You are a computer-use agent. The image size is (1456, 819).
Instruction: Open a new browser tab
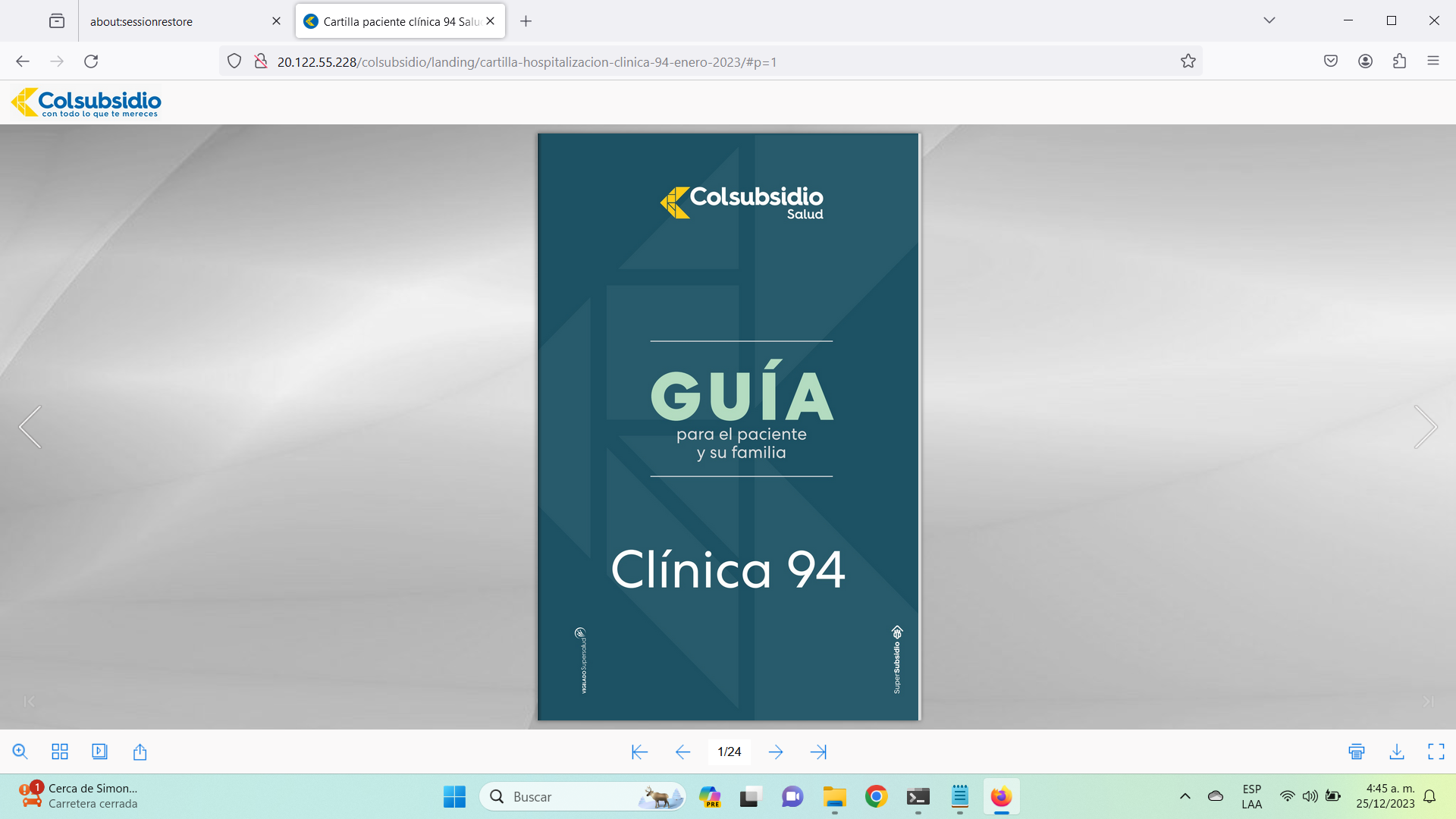point(526,21)
